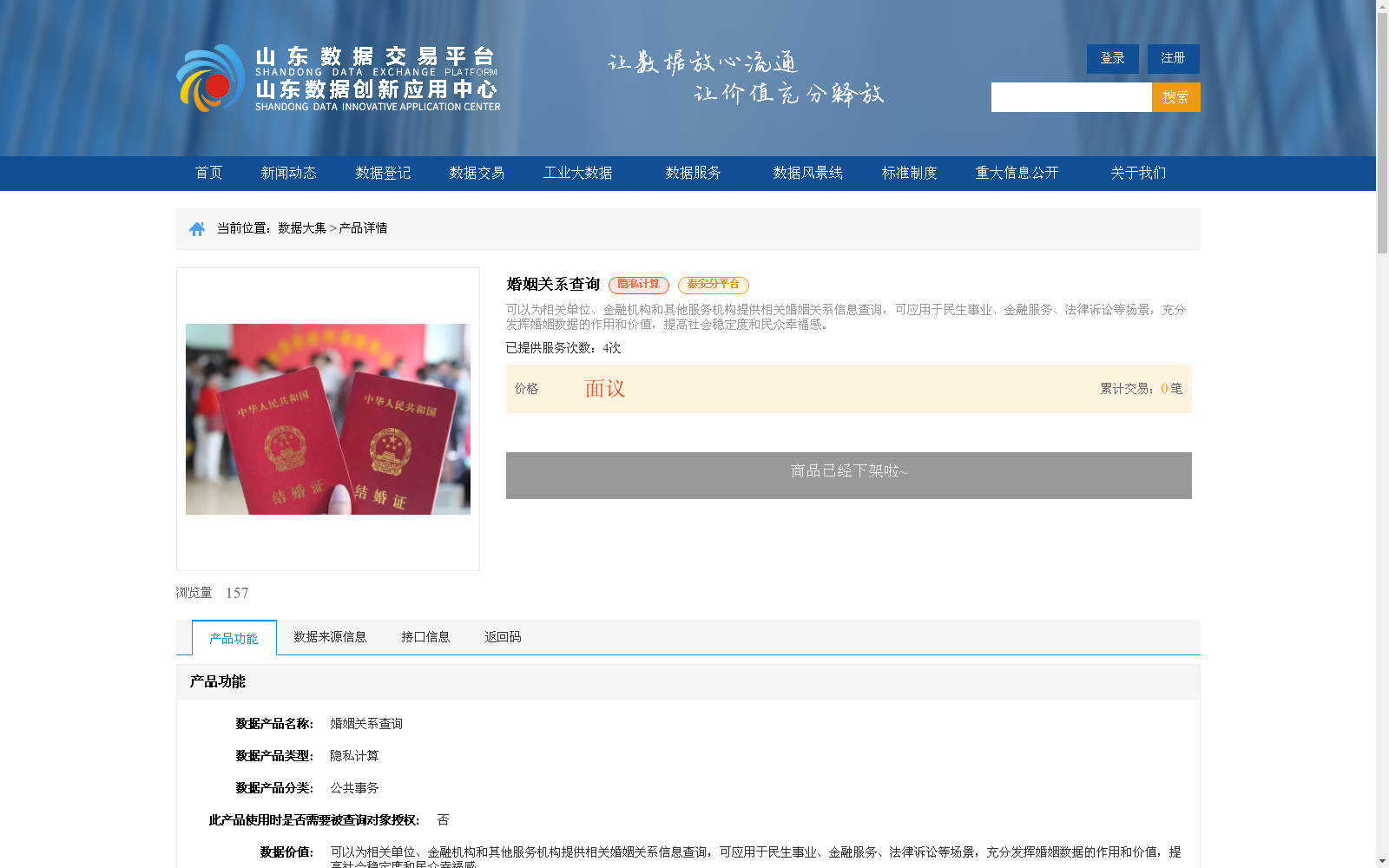Screen dimensions: 1389x868
Task: Click the scrollbar down arrow
Action: (x=1382, y=861)
